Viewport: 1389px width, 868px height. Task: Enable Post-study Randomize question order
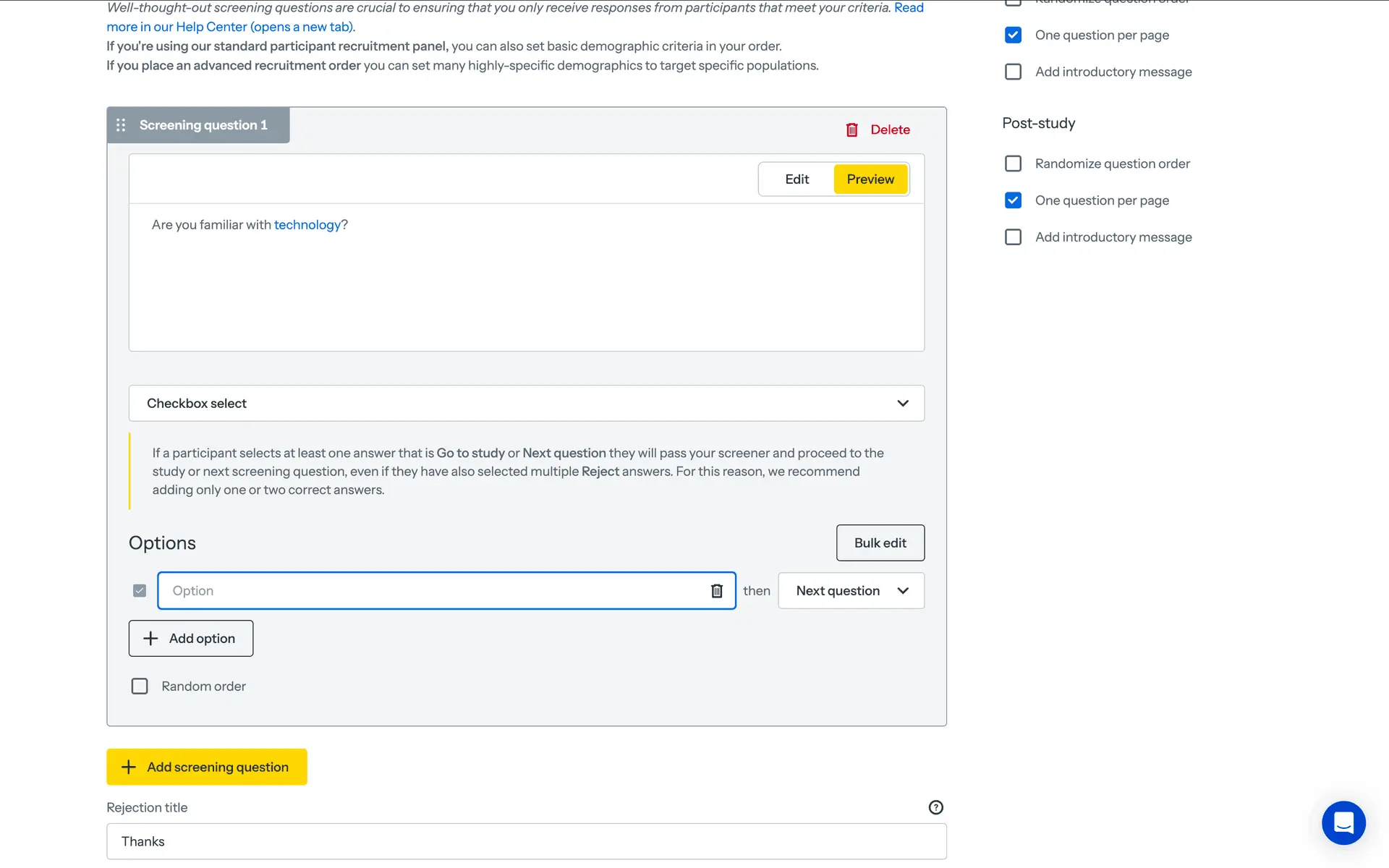click(x=1013, y=163)
